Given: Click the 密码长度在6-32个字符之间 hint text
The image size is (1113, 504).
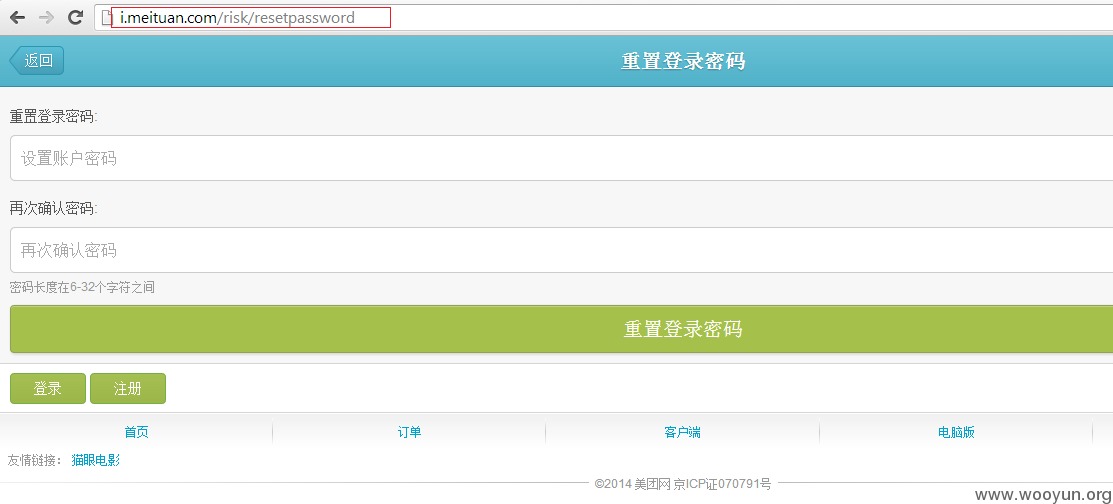Looking at the screenshot, I should pos(82,287).
